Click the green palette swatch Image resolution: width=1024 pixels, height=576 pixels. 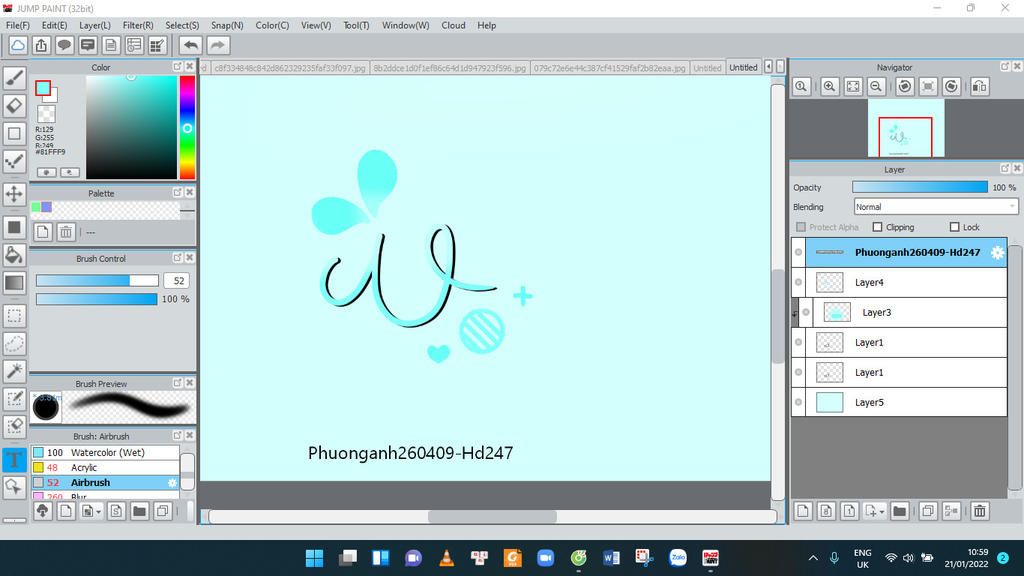[x=36, y=207]
